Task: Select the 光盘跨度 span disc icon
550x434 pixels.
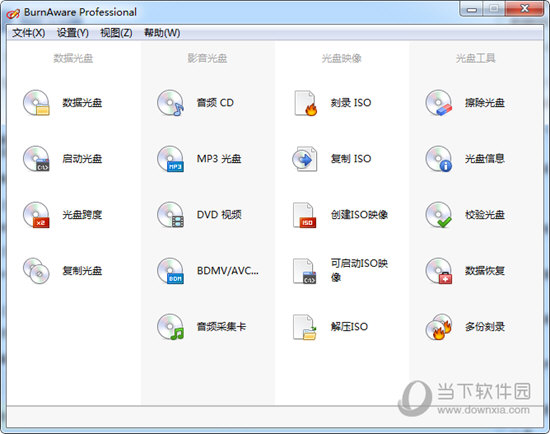Action: point(36,215)
